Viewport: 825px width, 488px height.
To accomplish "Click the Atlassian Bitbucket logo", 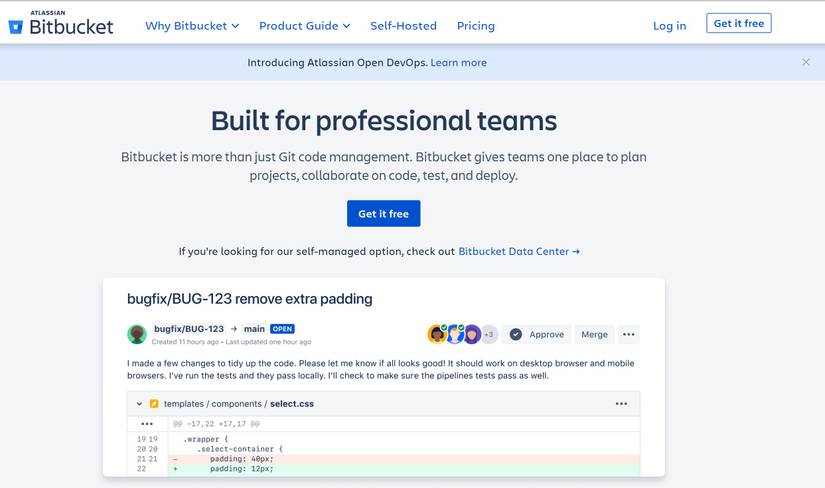I will pos(61,23).
